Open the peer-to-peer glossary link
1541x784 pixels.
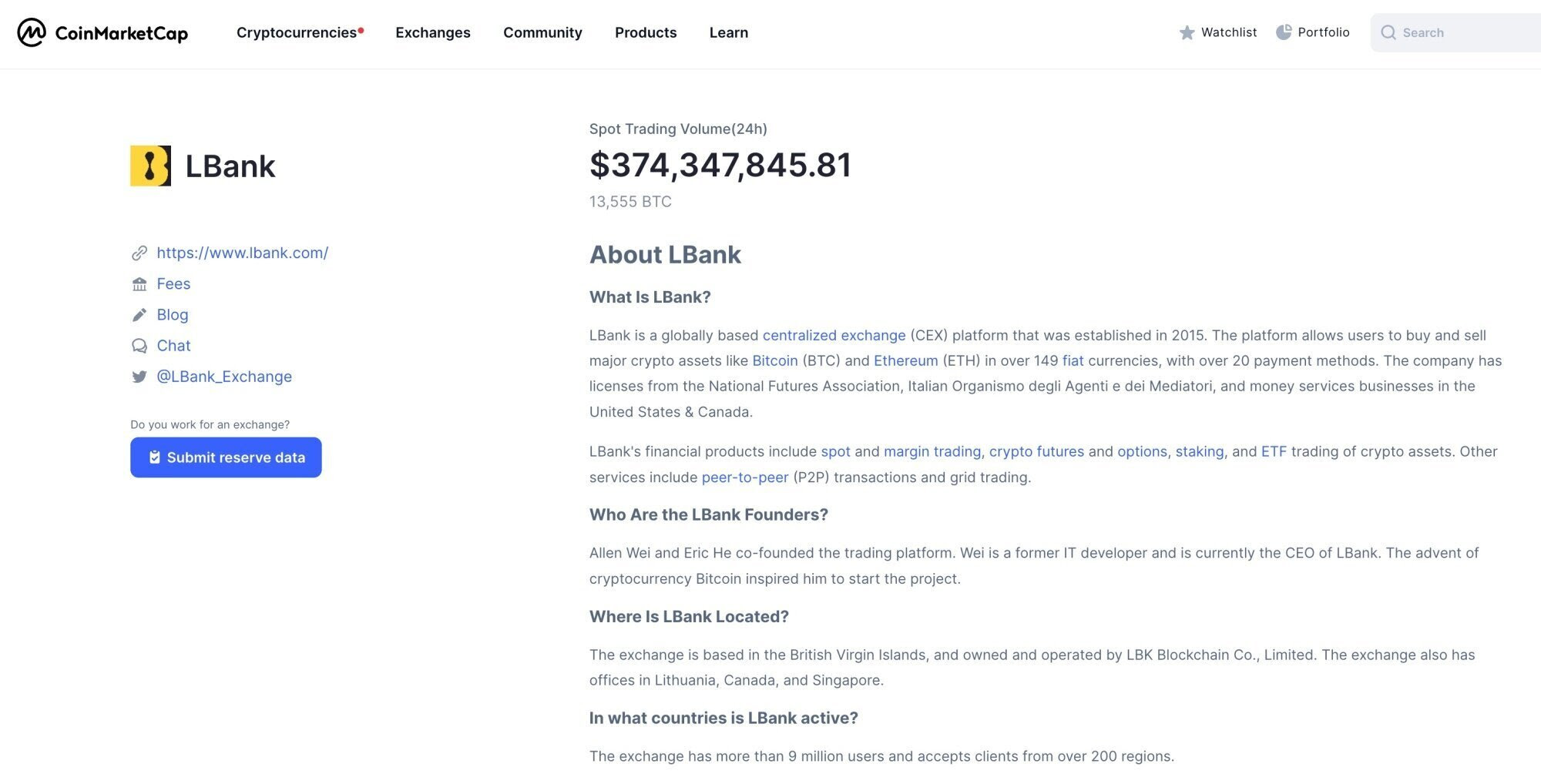pos(745,477)
